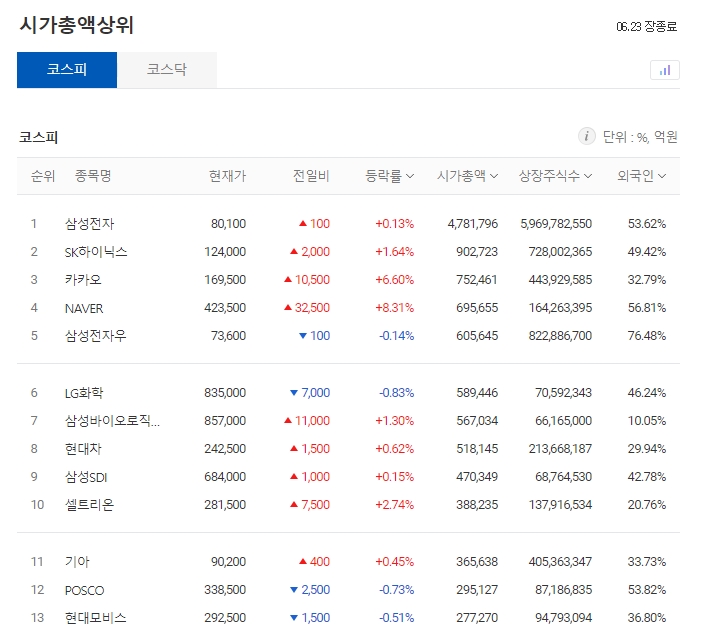
Task: Click the 현재가 column header
Action: (227, 176)
